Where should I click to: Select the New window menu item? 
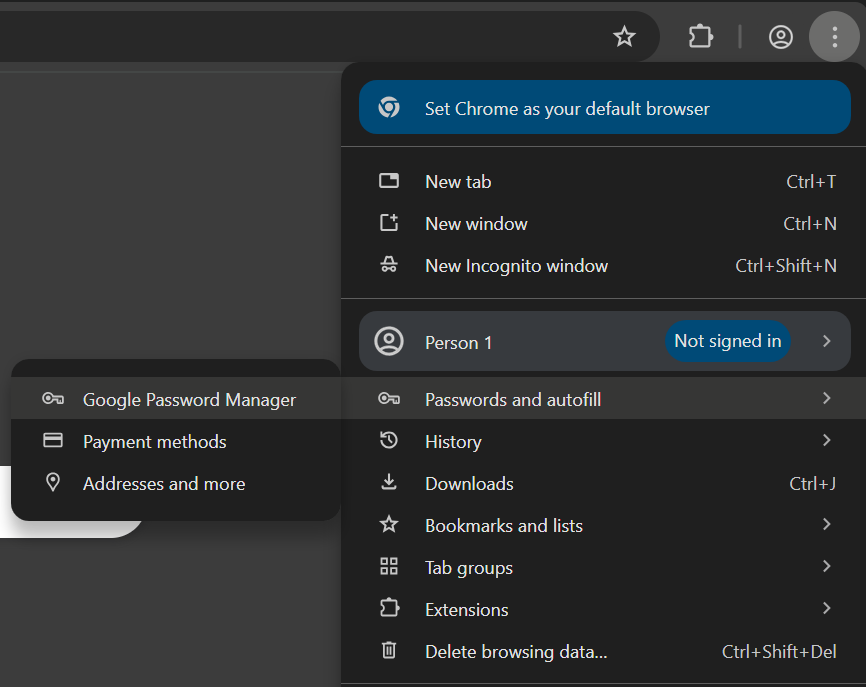(604, 224)
